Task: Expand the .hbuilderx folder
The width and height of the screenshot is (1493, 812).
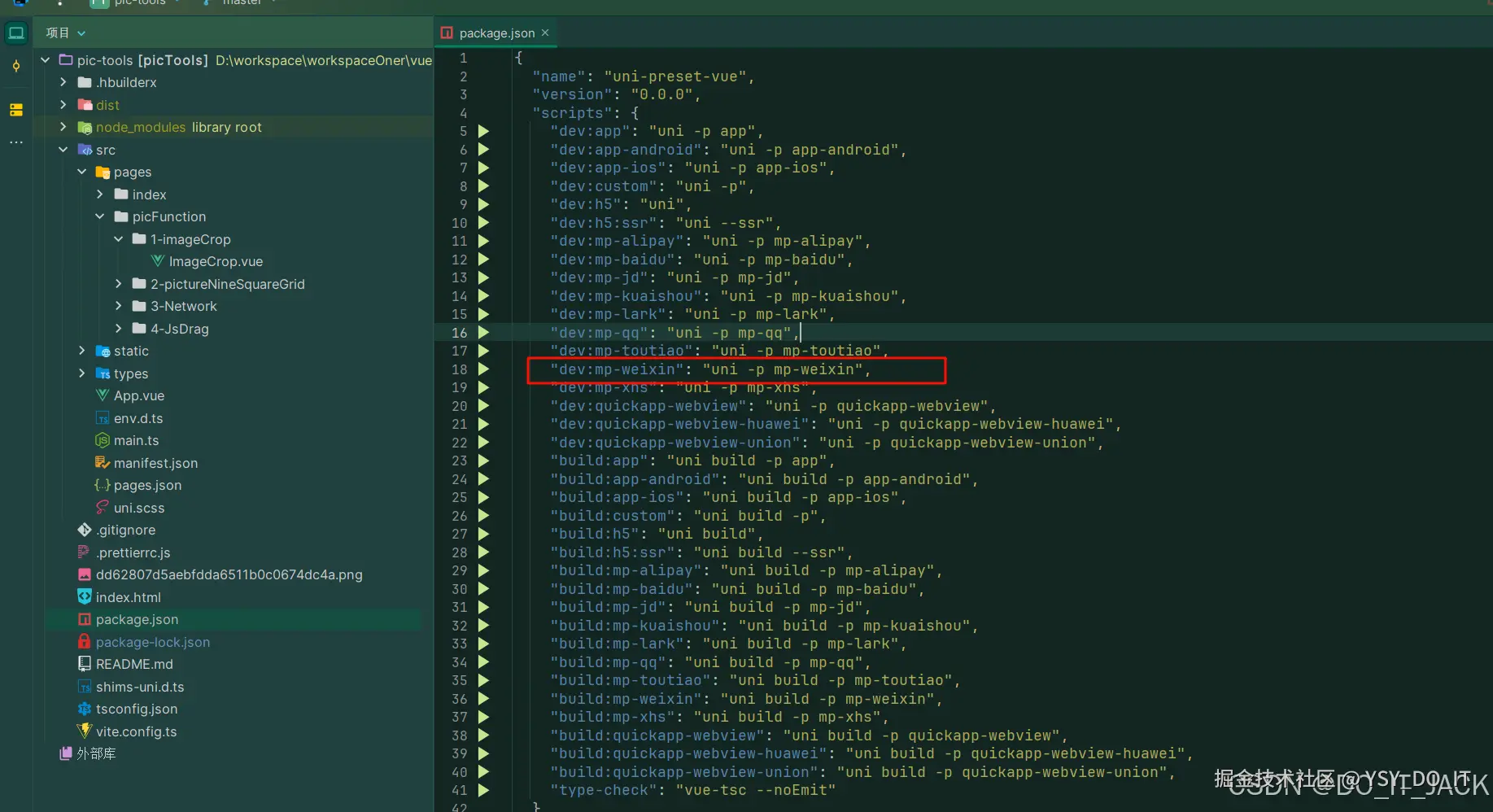Action: tap(63, 82)
